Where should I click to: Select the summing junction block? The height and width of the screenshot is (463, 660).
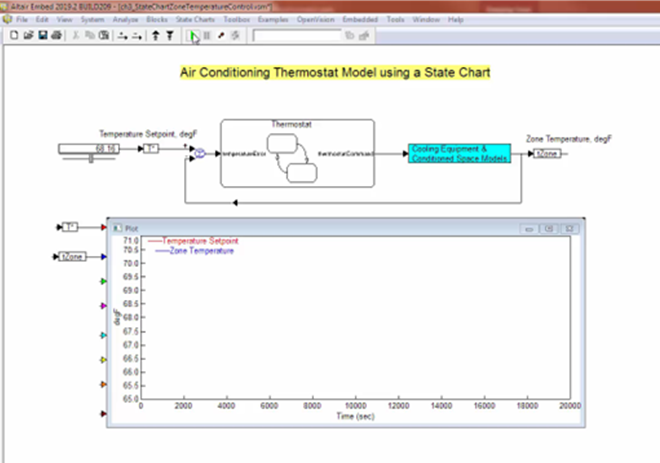click(200, 154)
